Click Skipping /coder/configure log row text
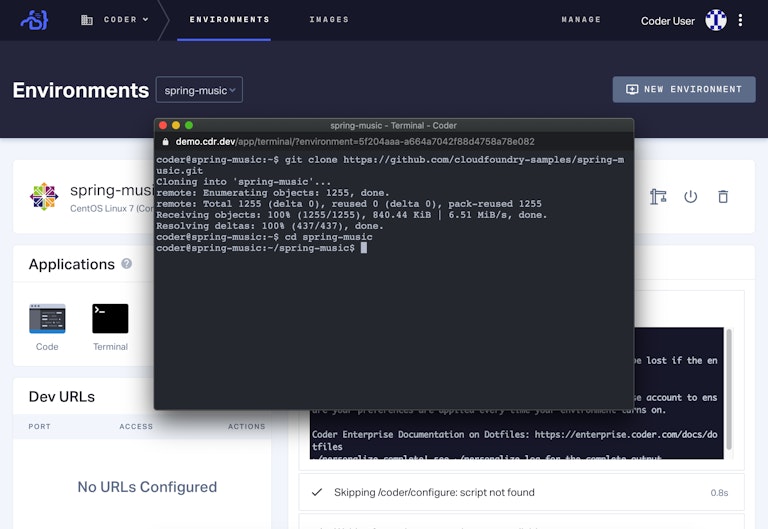This screenshot has height=529, width=768. click(434, 492)
